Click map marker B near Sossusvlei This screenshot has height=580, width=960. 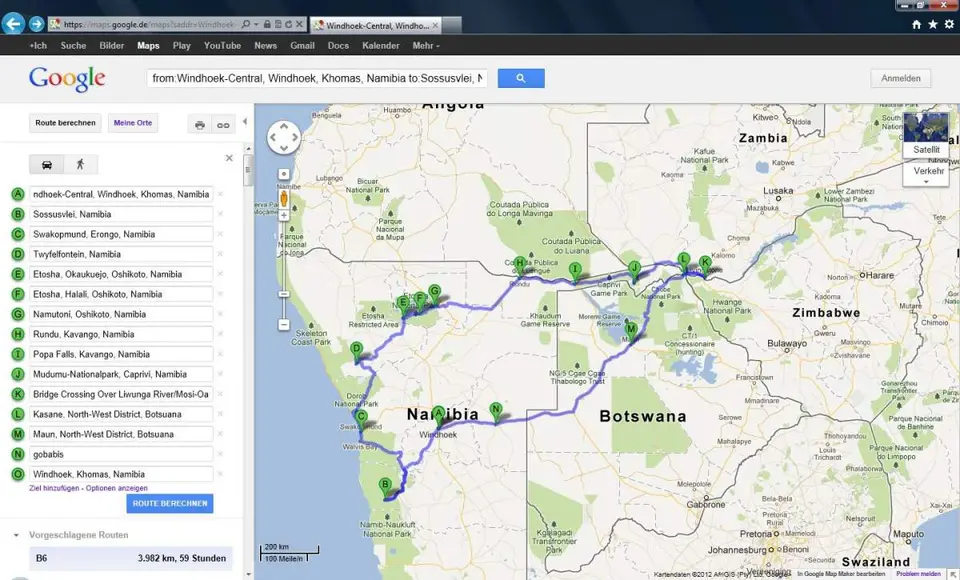385,488
